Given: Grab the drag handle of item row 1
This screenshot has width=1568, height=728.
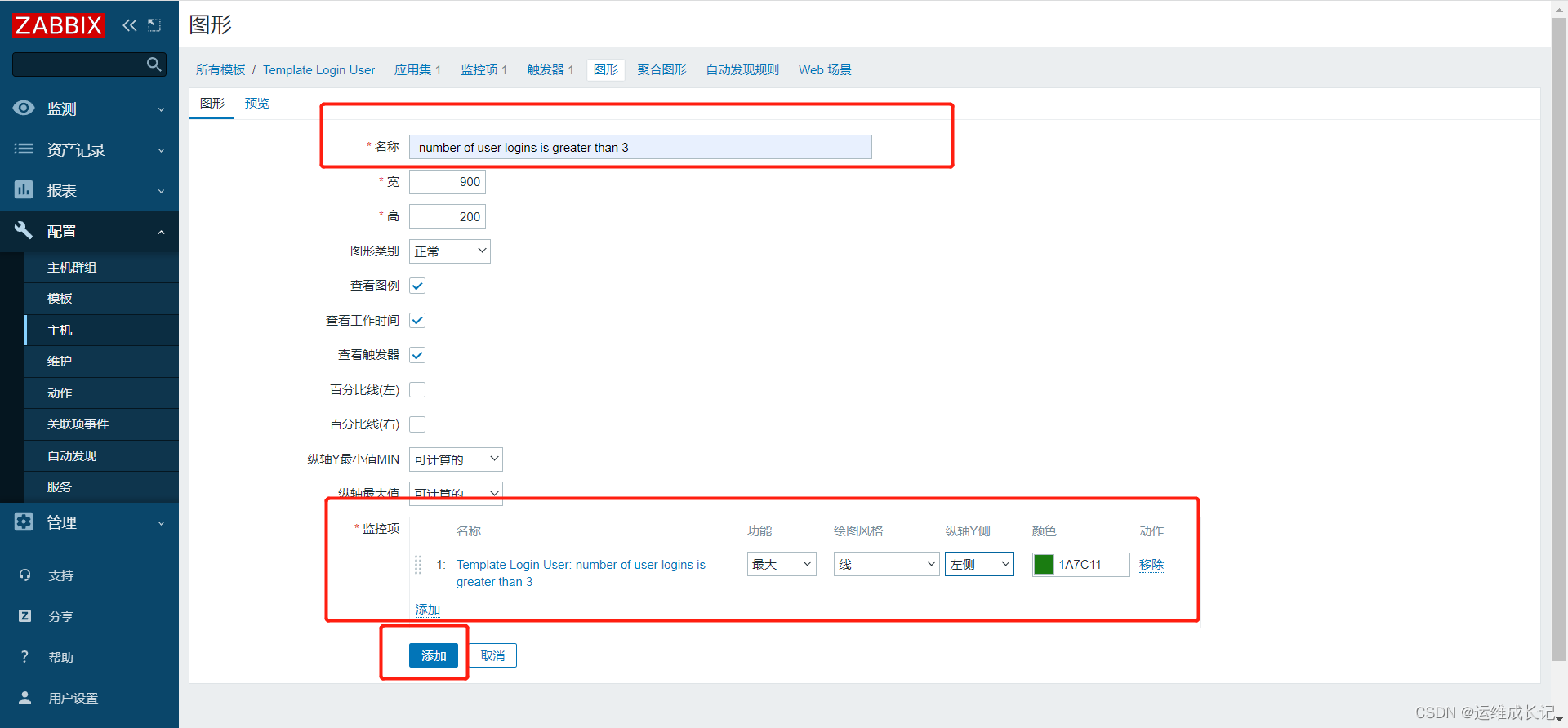Looking at the screenshot, I should (418, 564).
